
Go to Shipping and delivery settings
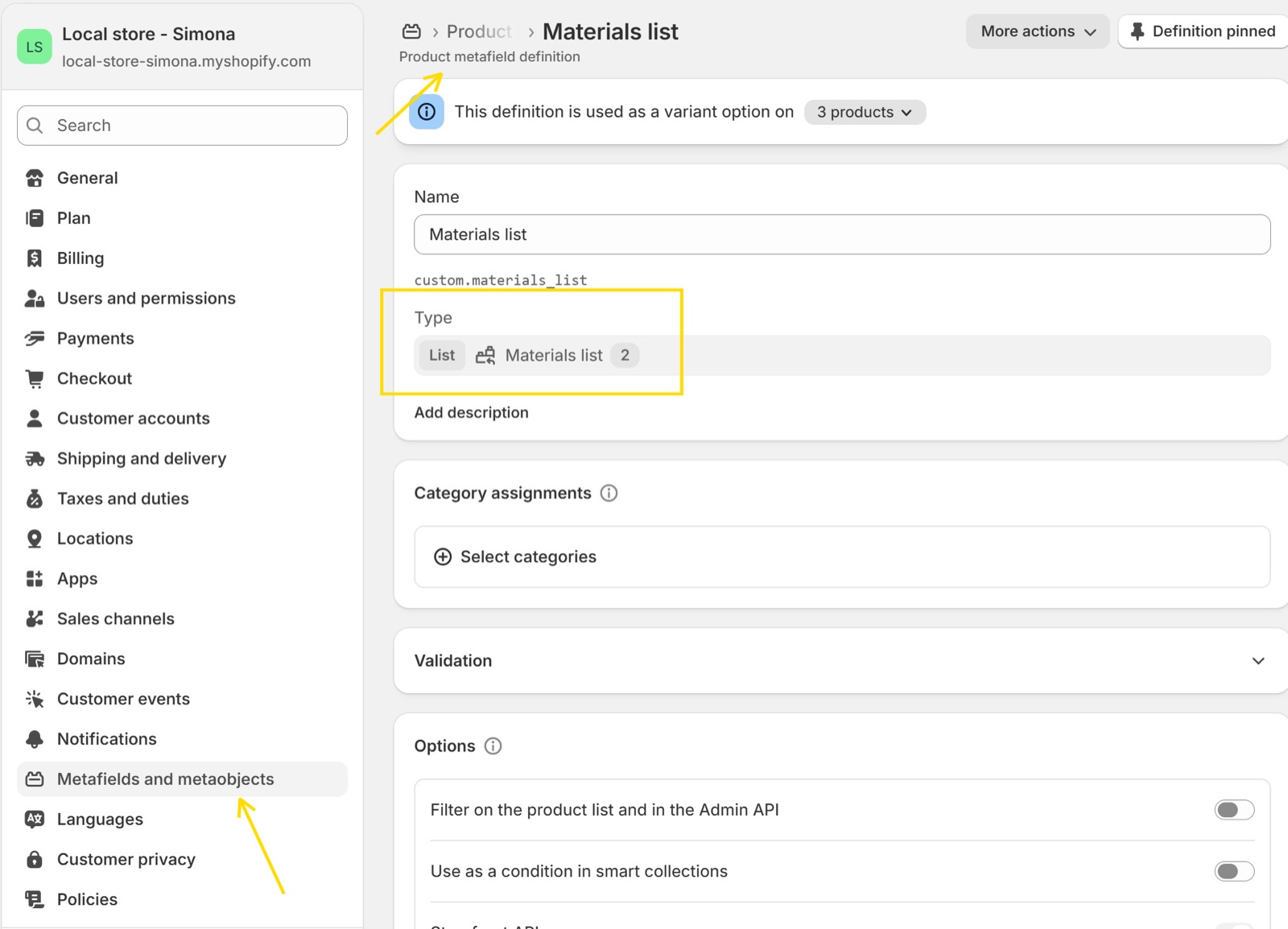pos(182,459)
